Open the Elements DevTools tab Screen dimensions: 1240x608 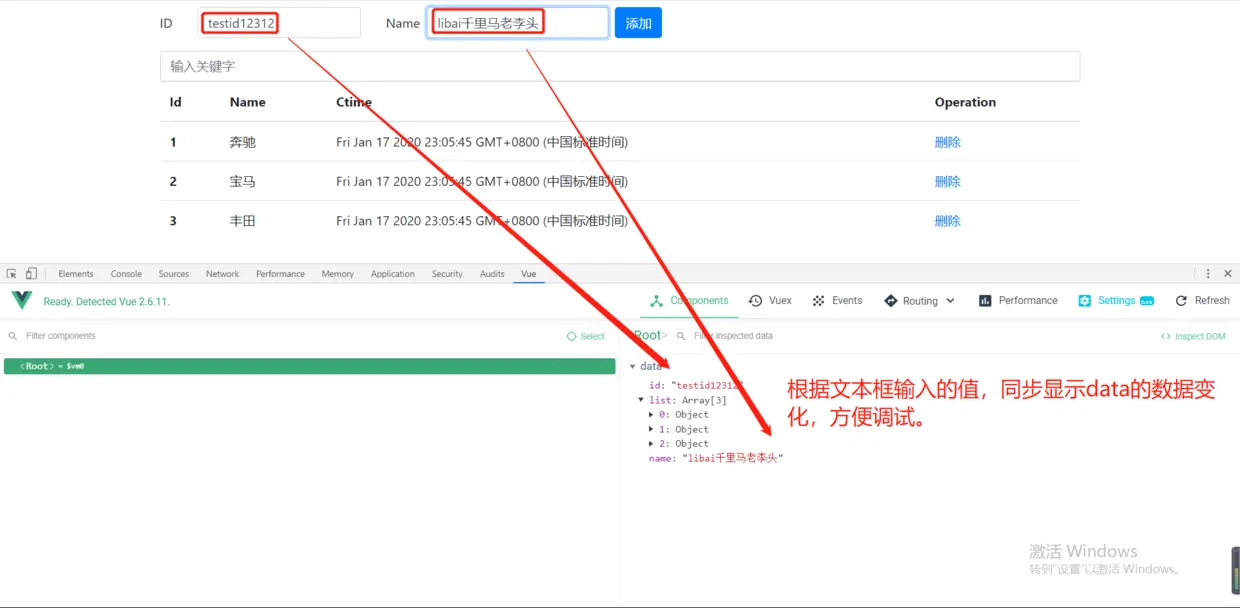76,273
